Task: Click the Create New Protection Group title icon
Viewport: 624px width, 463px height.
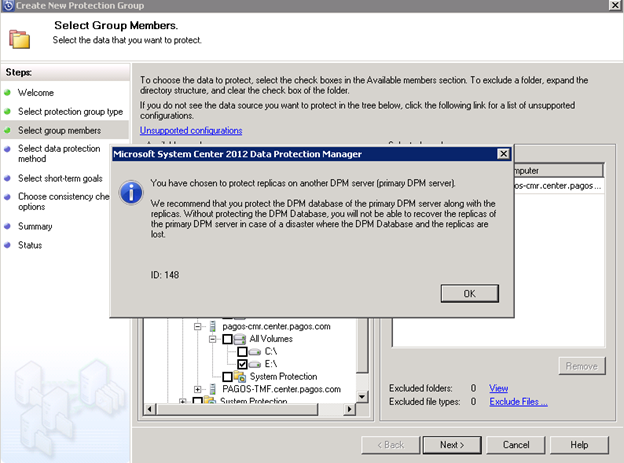Action: point(8,6)
